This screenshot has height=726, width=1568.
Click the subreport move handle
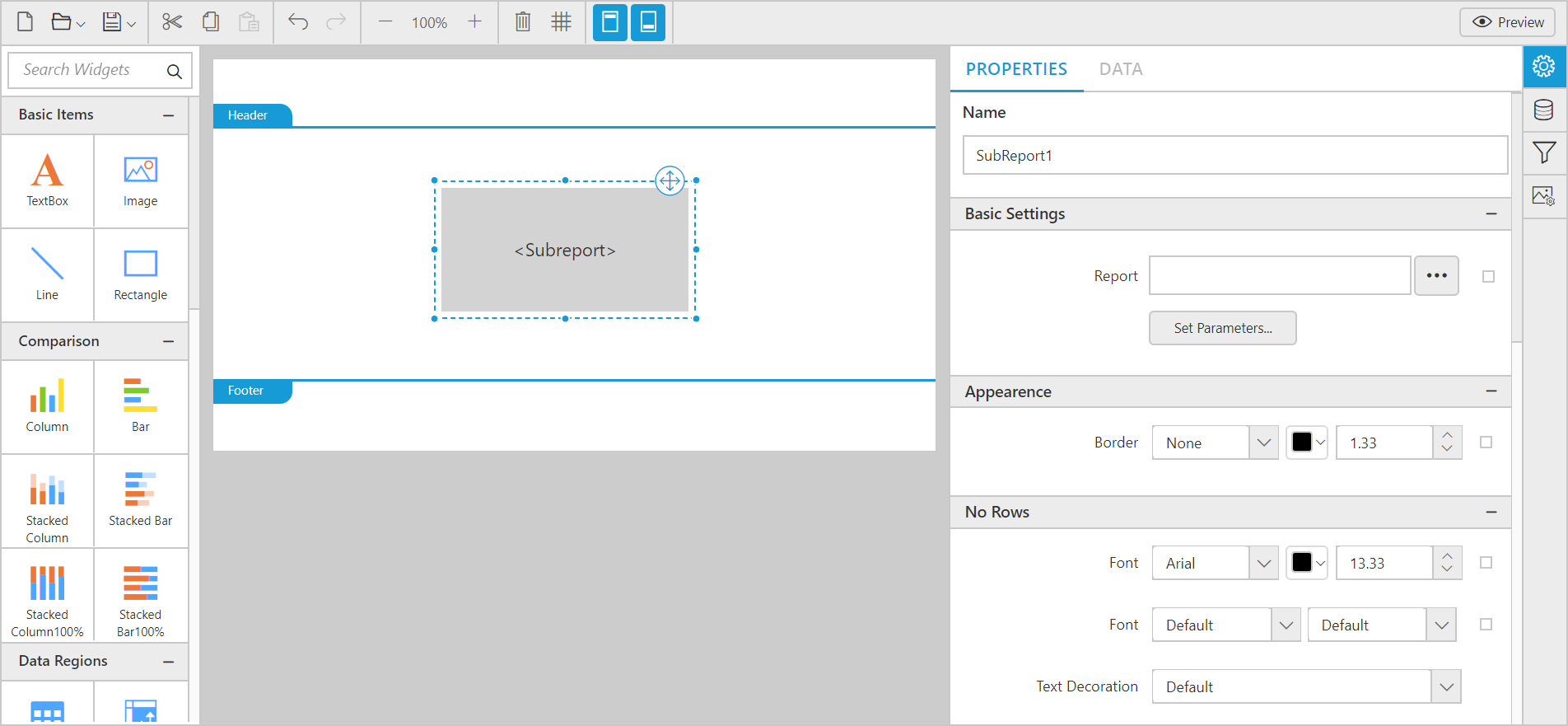[x=670, y=180]
